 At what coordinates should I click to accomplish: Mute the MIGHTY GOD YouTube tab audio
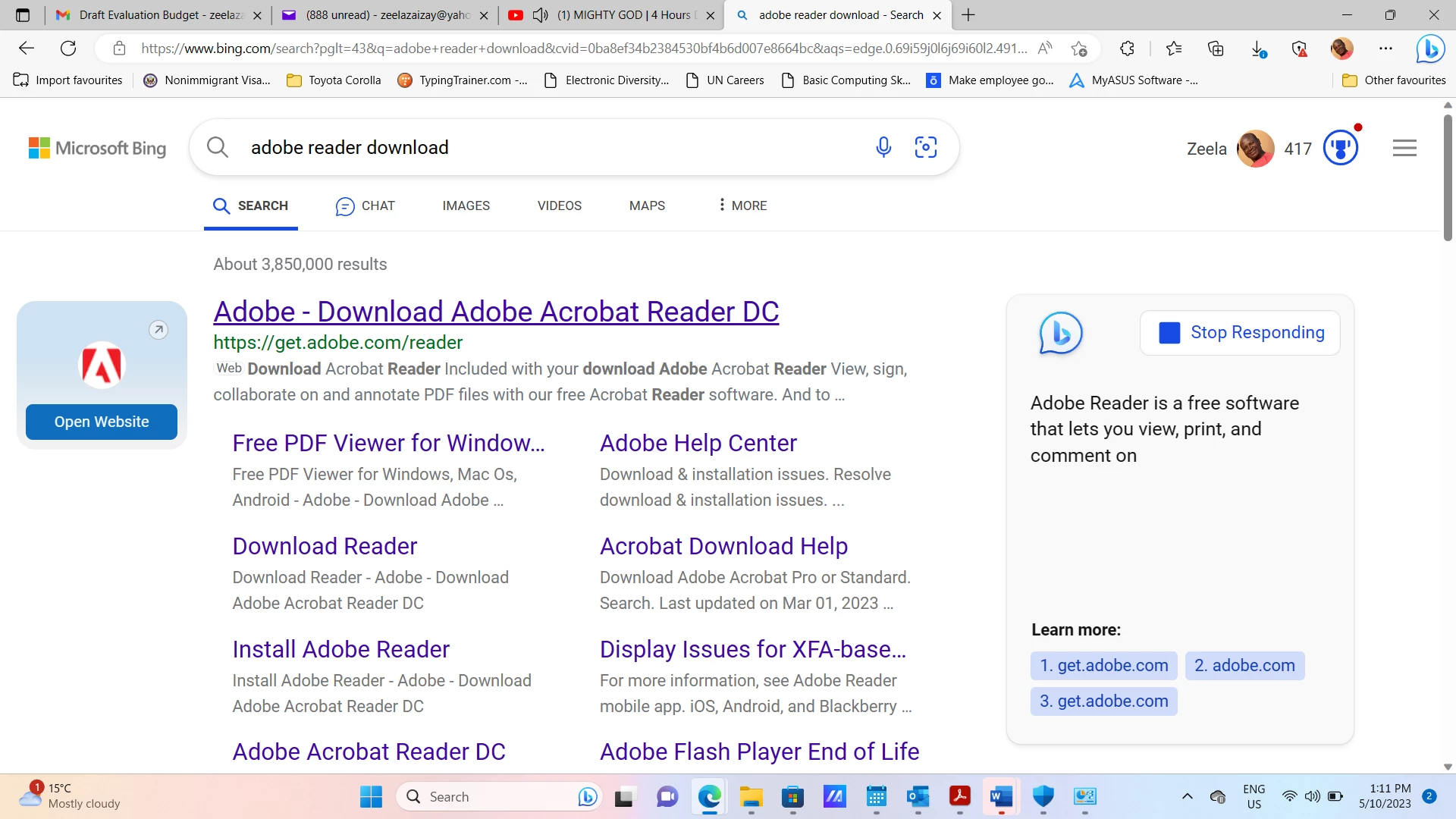(x=540, y=15)
